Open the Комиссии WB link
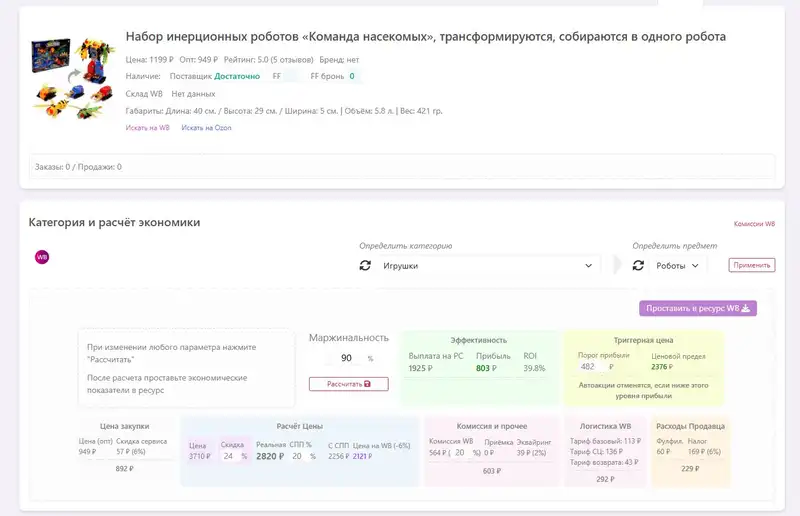 tap(754, 224)
